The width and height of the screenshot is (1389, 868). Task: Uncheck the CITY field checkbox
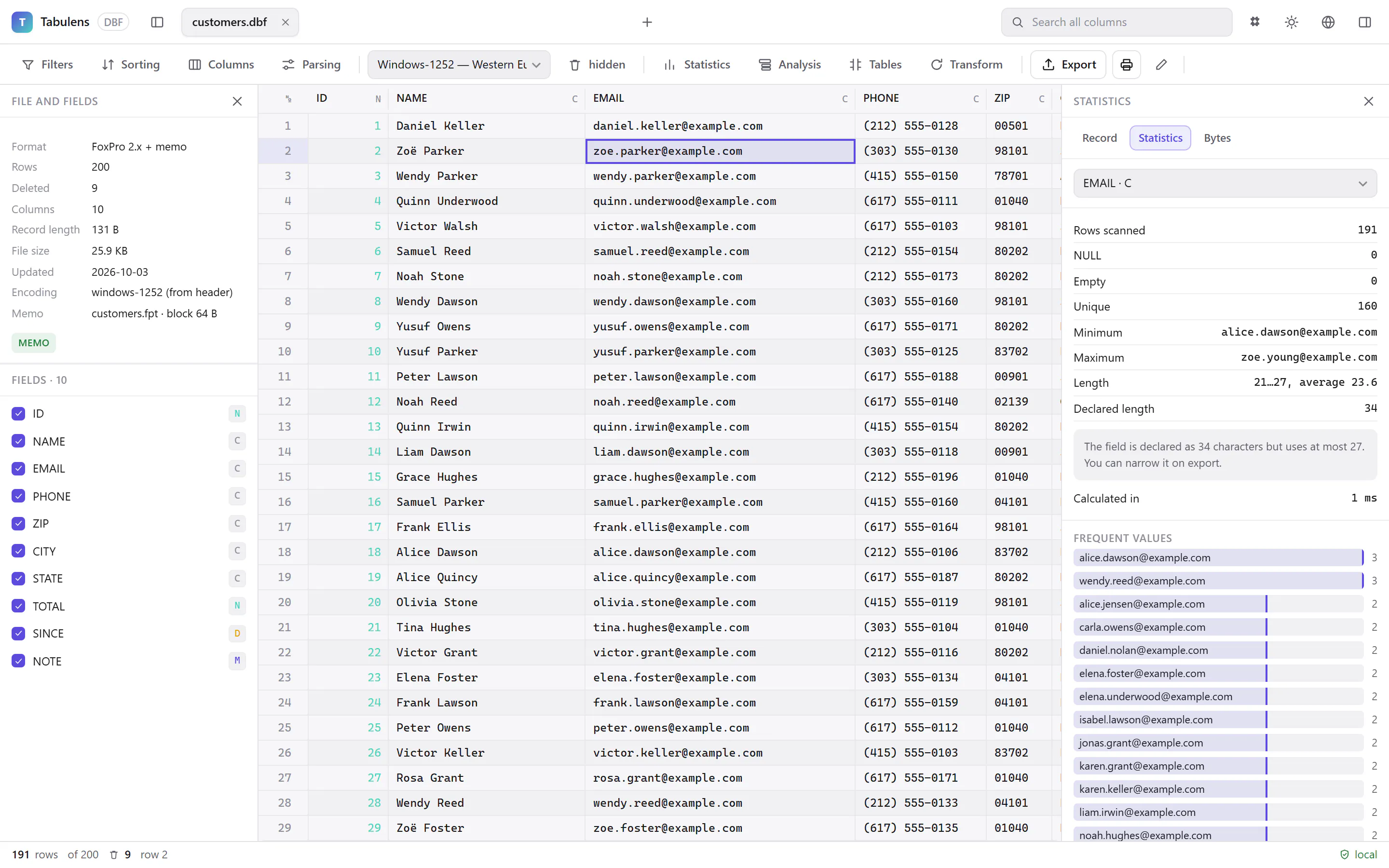(18, 551)
